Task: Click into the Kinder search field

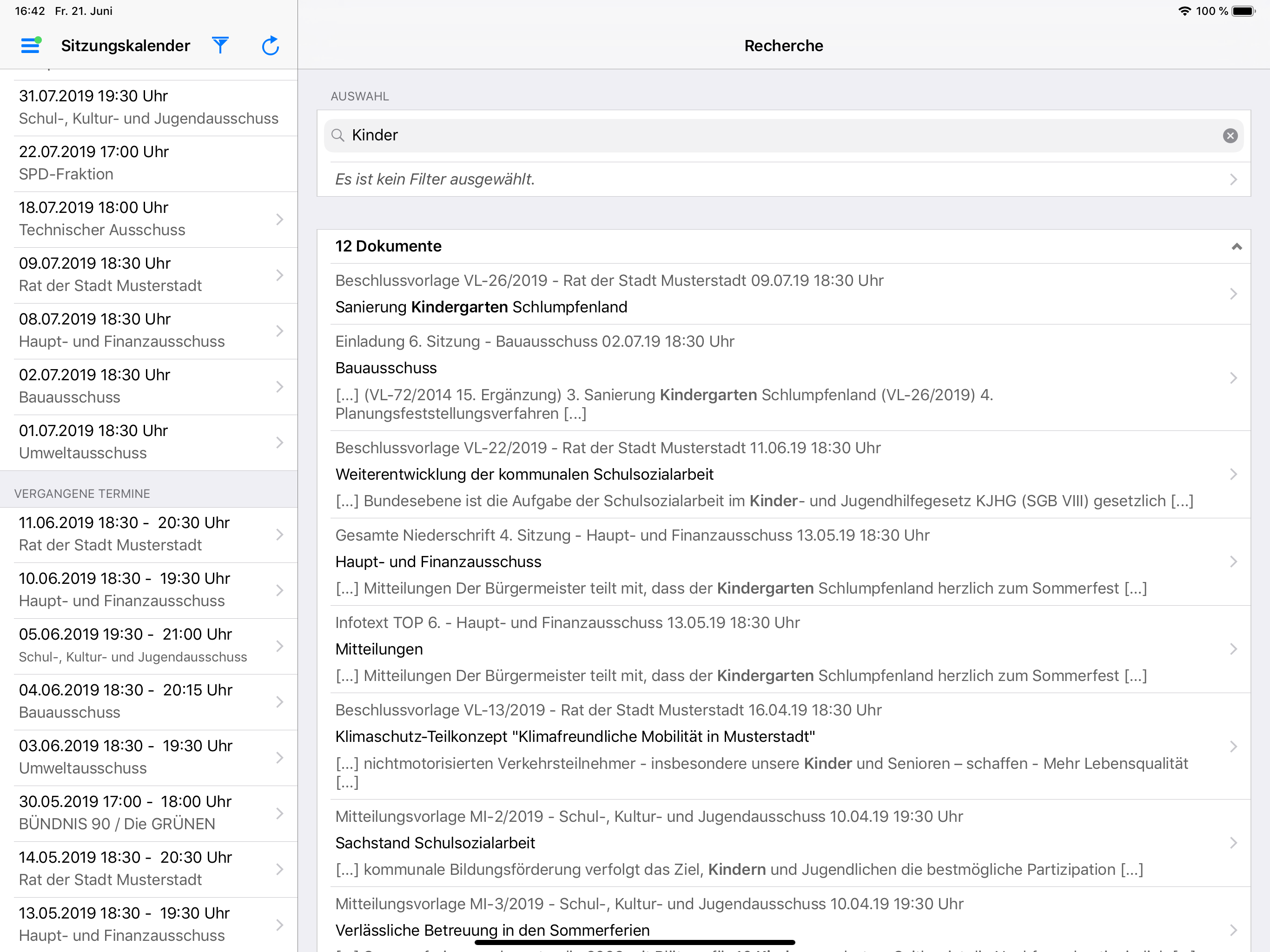Action: point(784,136)
